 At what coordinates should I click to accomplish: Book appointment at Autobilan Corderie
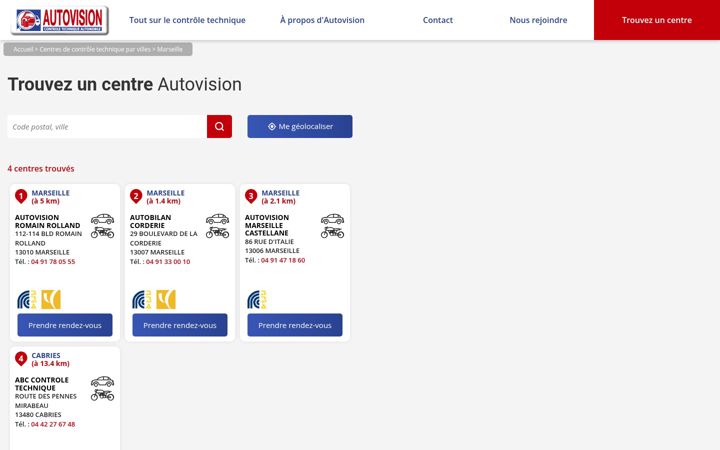tap(180, 325)
